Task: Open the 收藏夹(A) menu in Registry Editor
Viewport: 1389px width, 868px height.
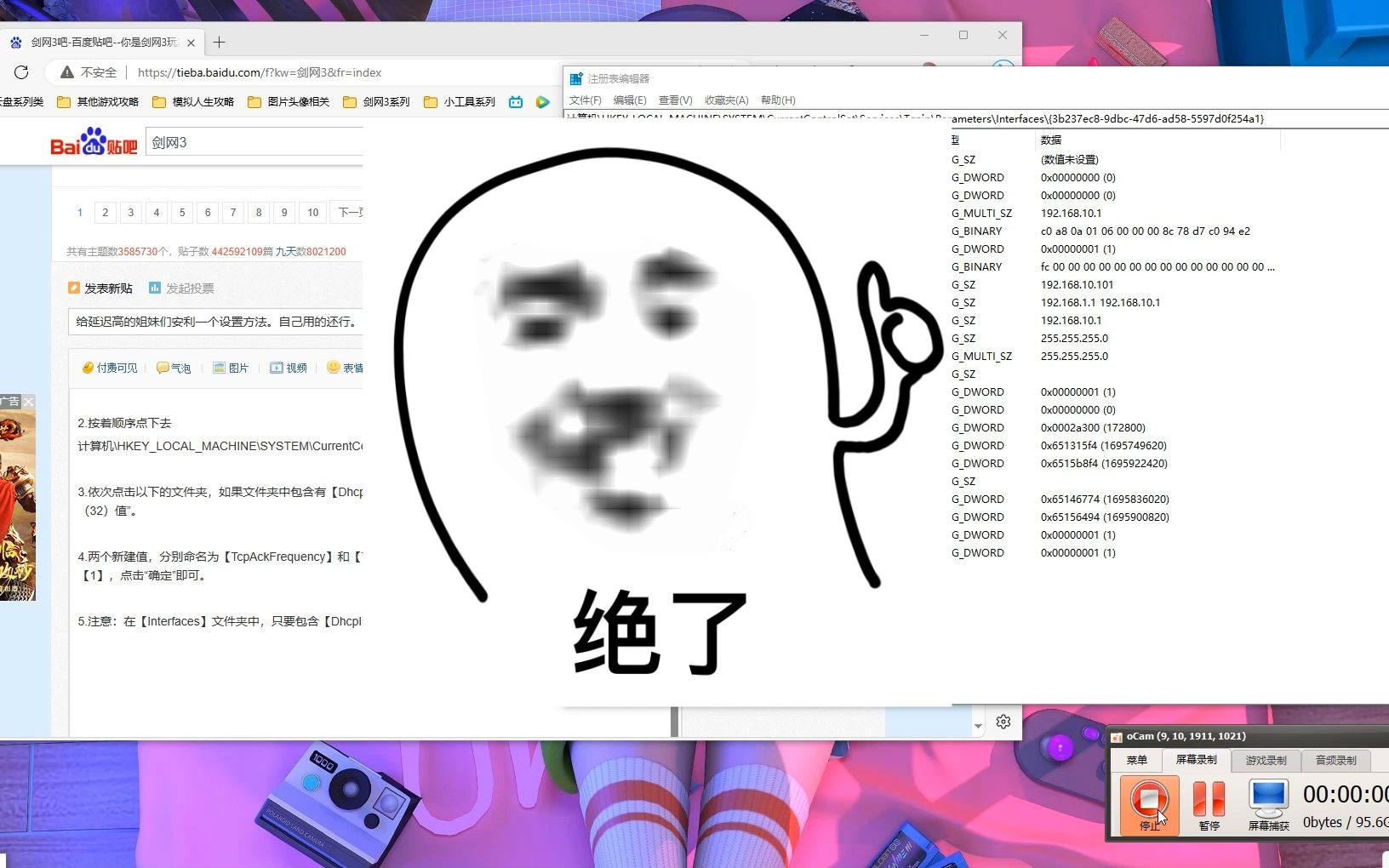Action: [x=726, y=100]
